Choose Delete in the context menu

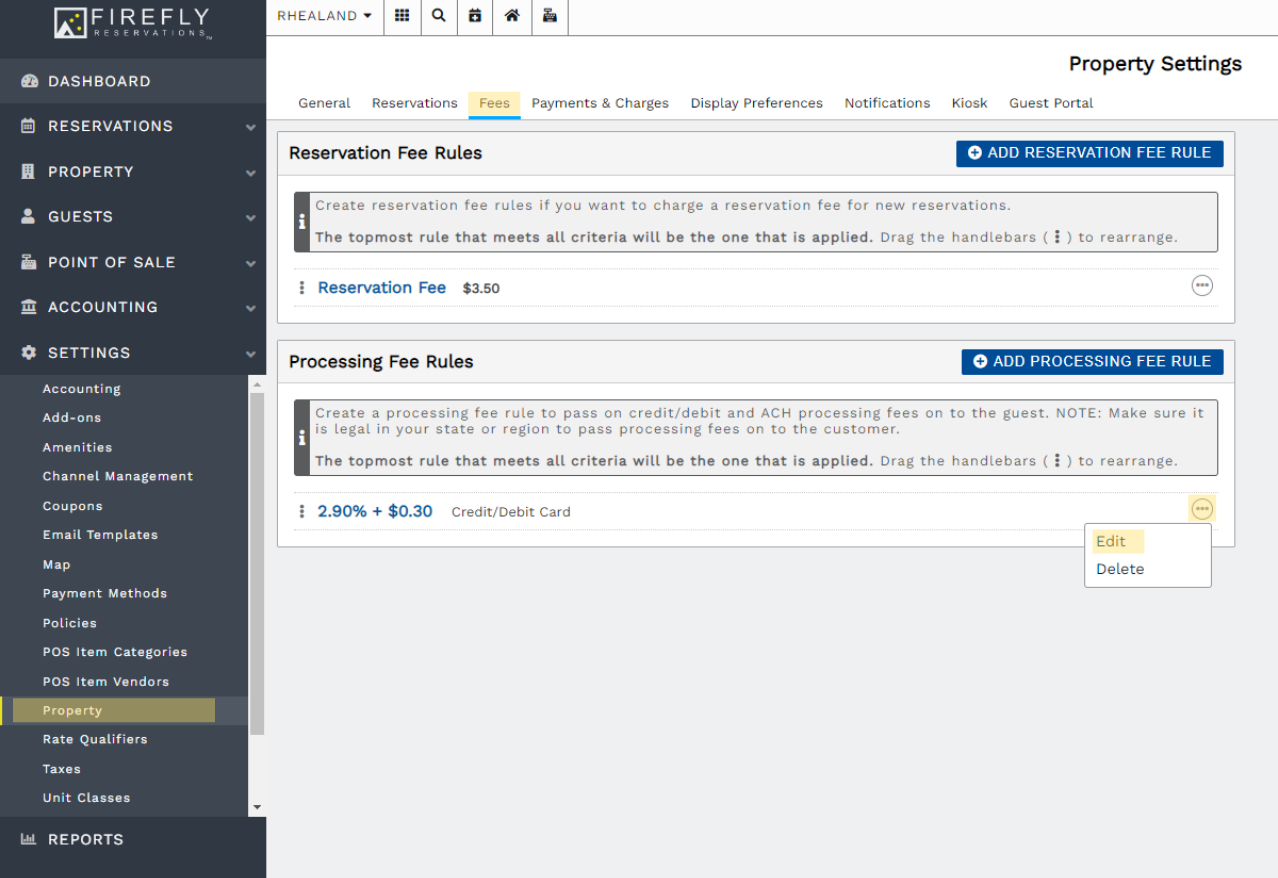coord(1119,569)
